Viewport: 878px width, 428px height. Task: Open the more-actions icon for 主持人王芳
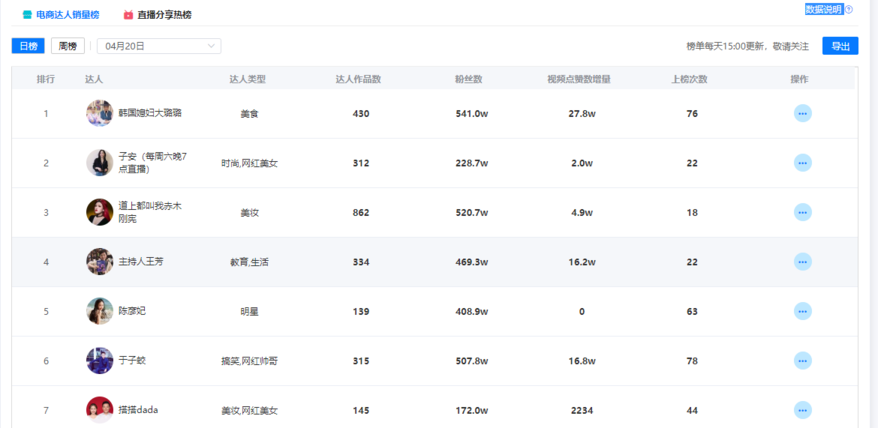tap(802, 262)
